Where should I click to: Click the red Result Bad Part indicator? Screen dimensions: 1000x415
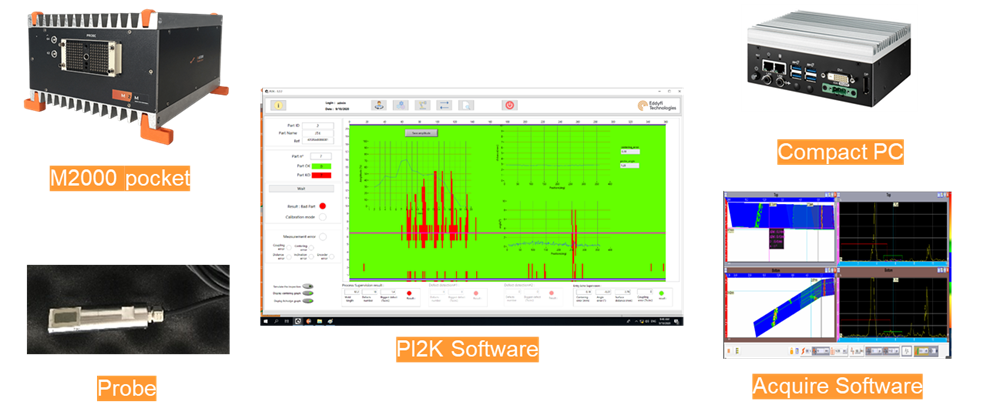pos(322,206)
